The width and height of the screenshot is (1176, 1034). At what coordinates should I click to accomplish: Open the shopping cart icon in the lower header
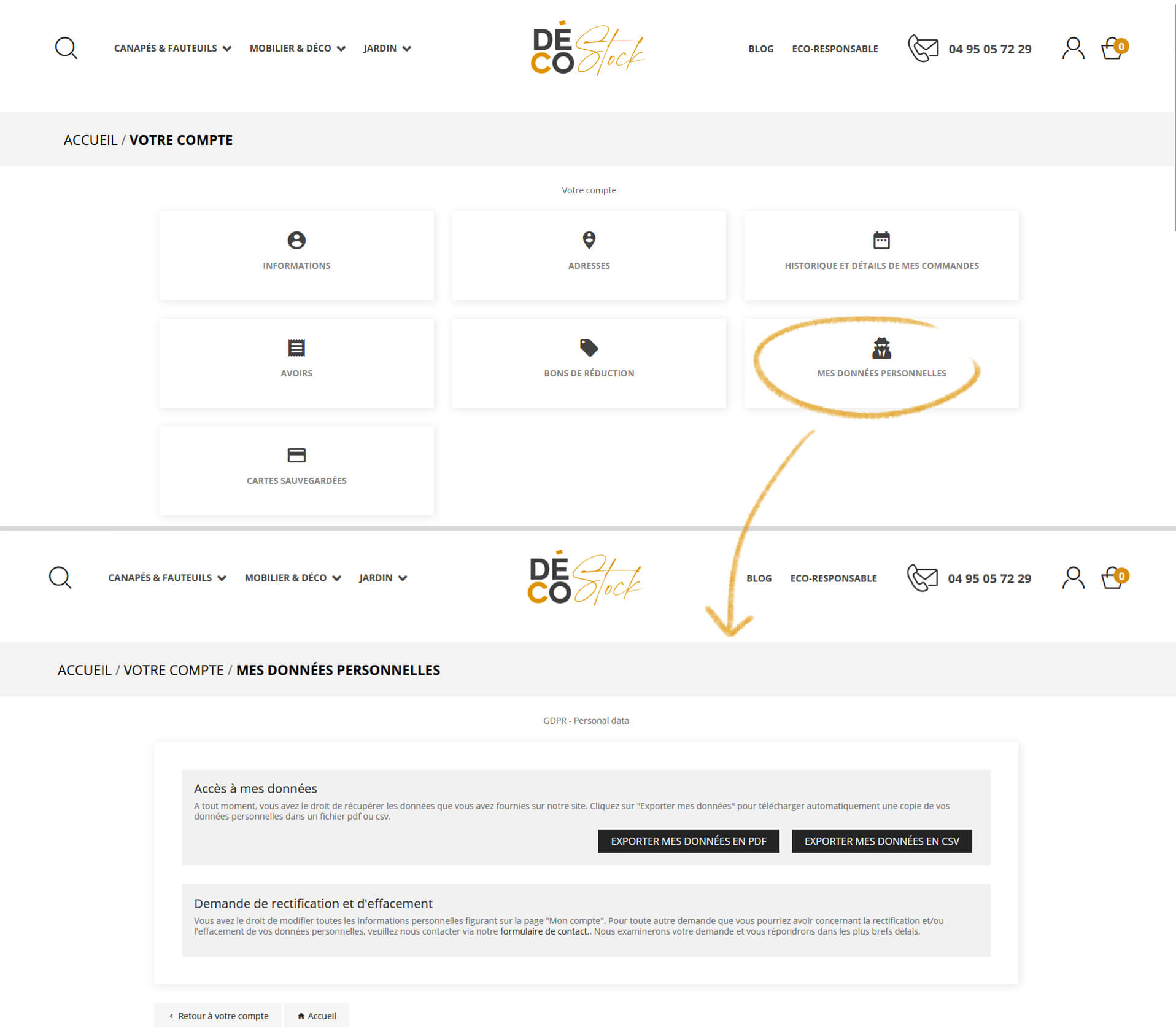coord(1113,578)
